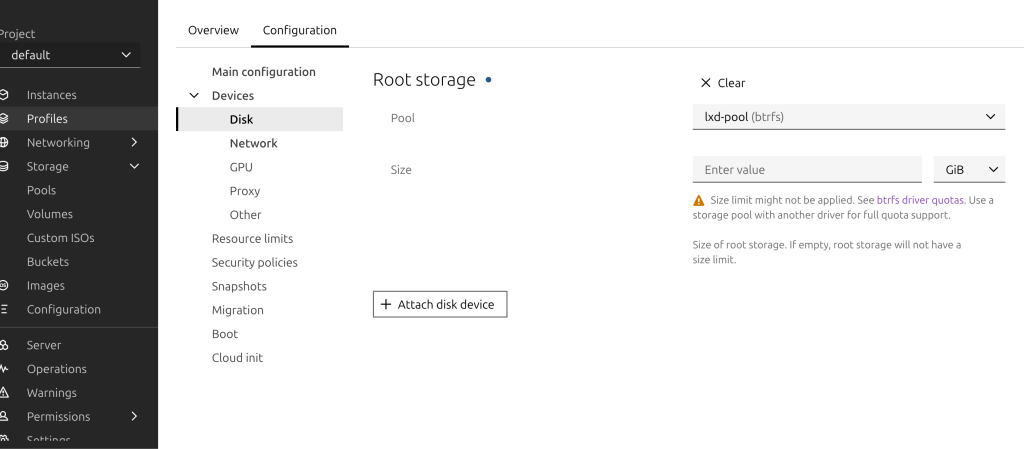The width and height of the screenshot is (1024, 449).
Task: Open the Pool lxd-pool dropdown
Action: point(848,117)
